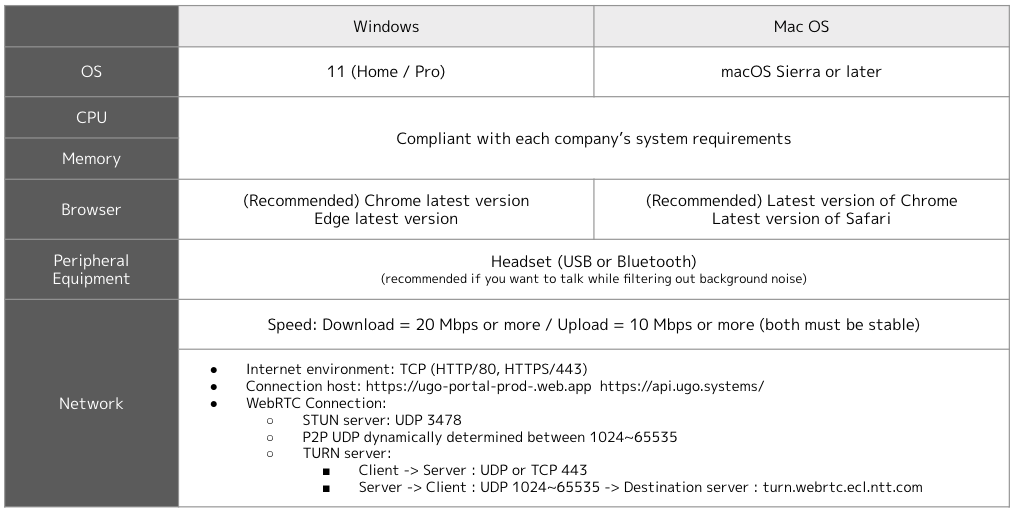Select the CPU row label
The width and height of the screenshot is (1018, 514).
click(x=92, y=117)
